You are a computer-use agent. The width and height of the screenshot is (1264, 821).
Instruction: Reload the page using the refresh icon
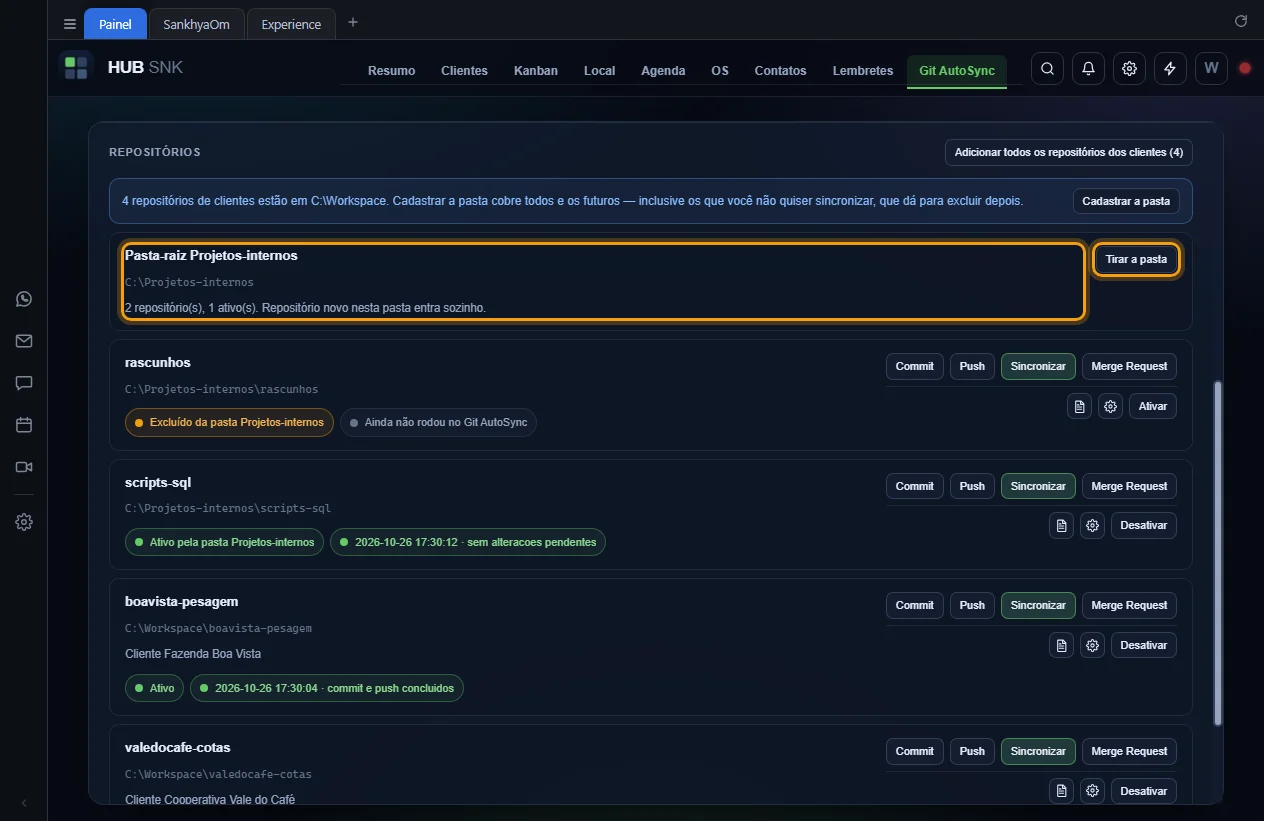point(1241,21)
